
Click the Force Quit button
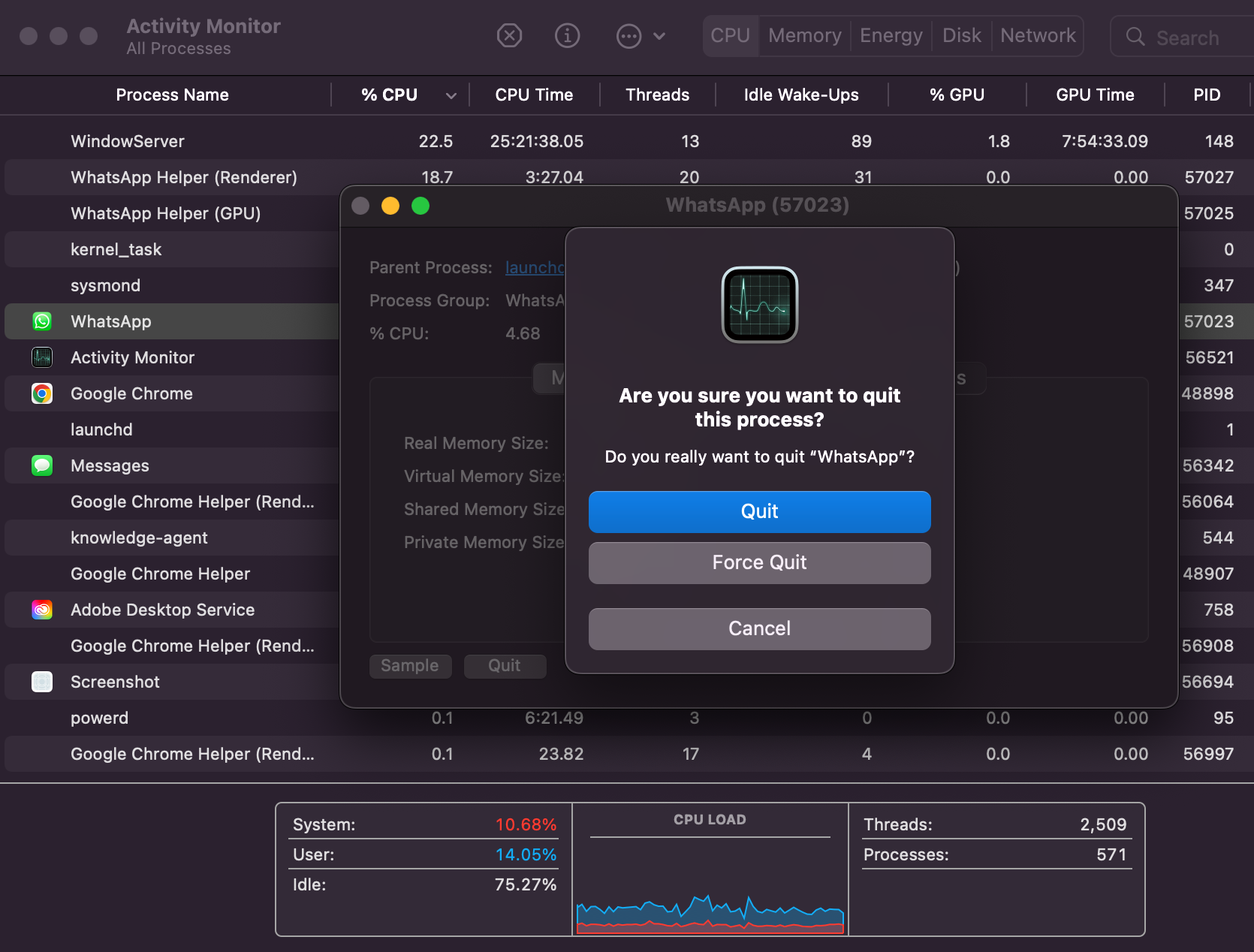click(x=760, y=563)
